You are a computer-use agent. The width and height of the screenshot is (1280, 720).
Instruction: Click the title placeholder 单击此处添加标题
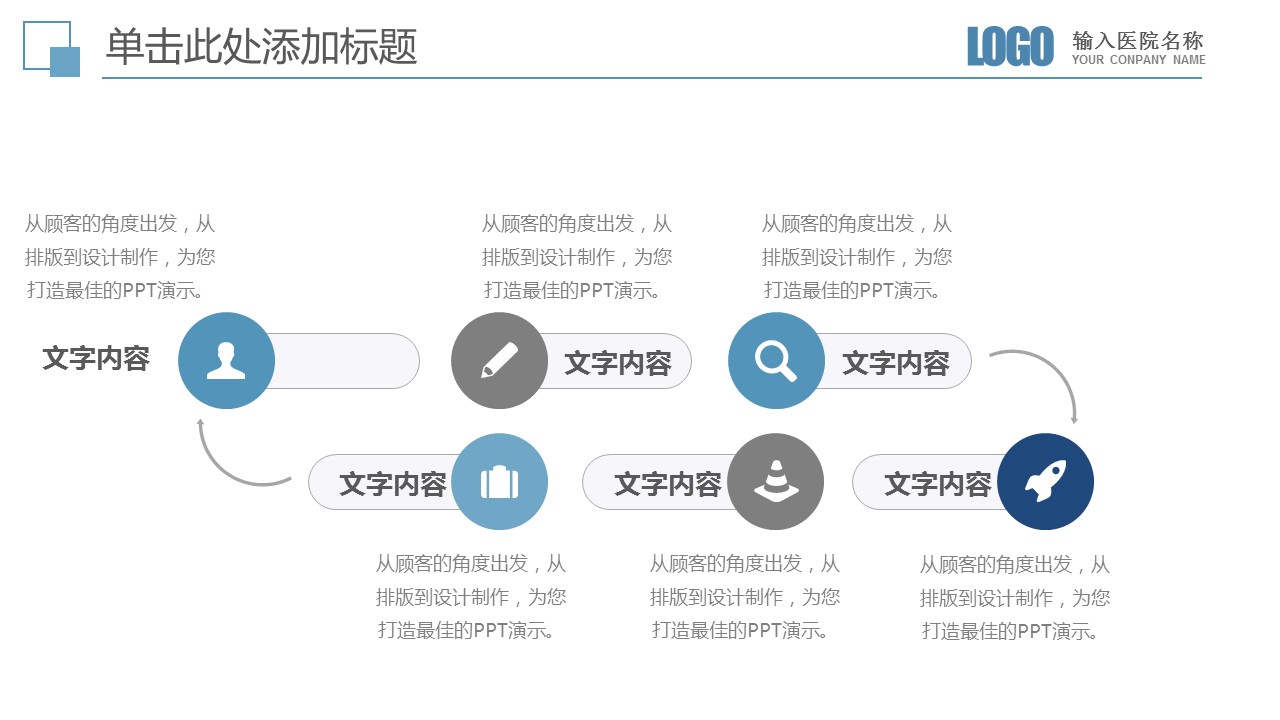point(261,47)
